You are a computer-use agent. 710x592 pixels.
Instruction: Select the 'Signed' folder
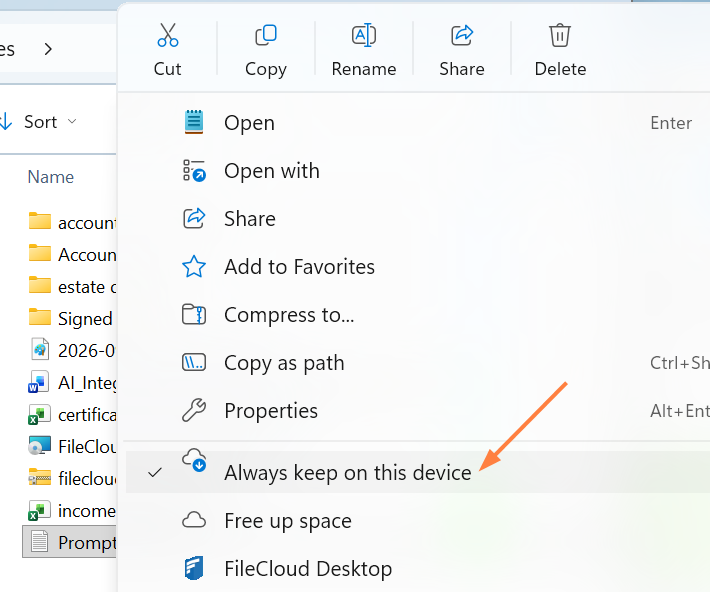point(72,318)
